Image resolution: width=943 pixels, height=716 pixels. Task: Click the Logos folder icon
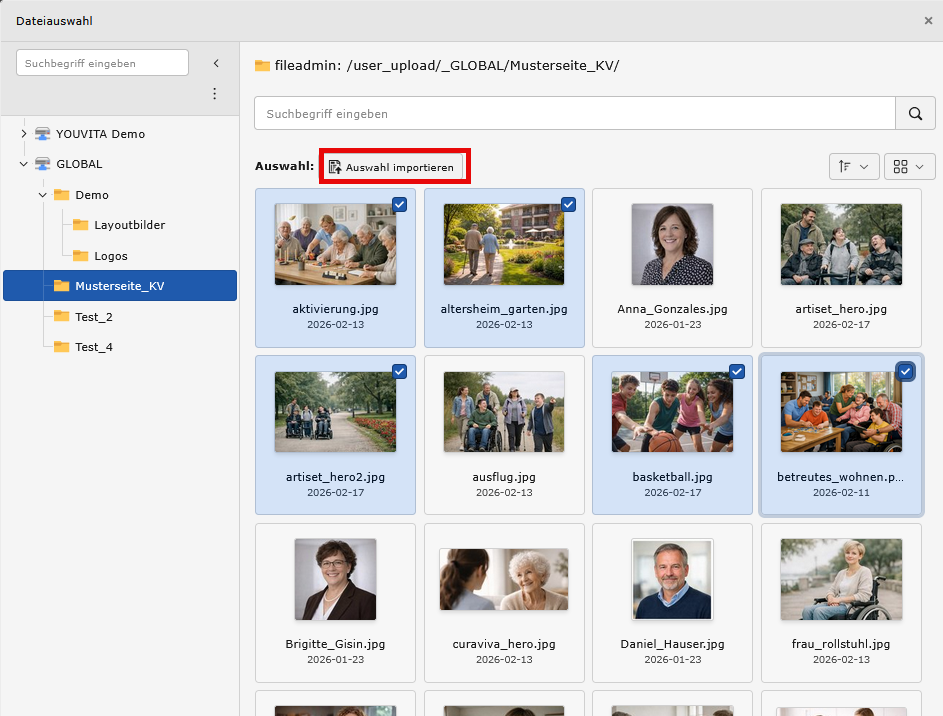[x=81, y=255]
